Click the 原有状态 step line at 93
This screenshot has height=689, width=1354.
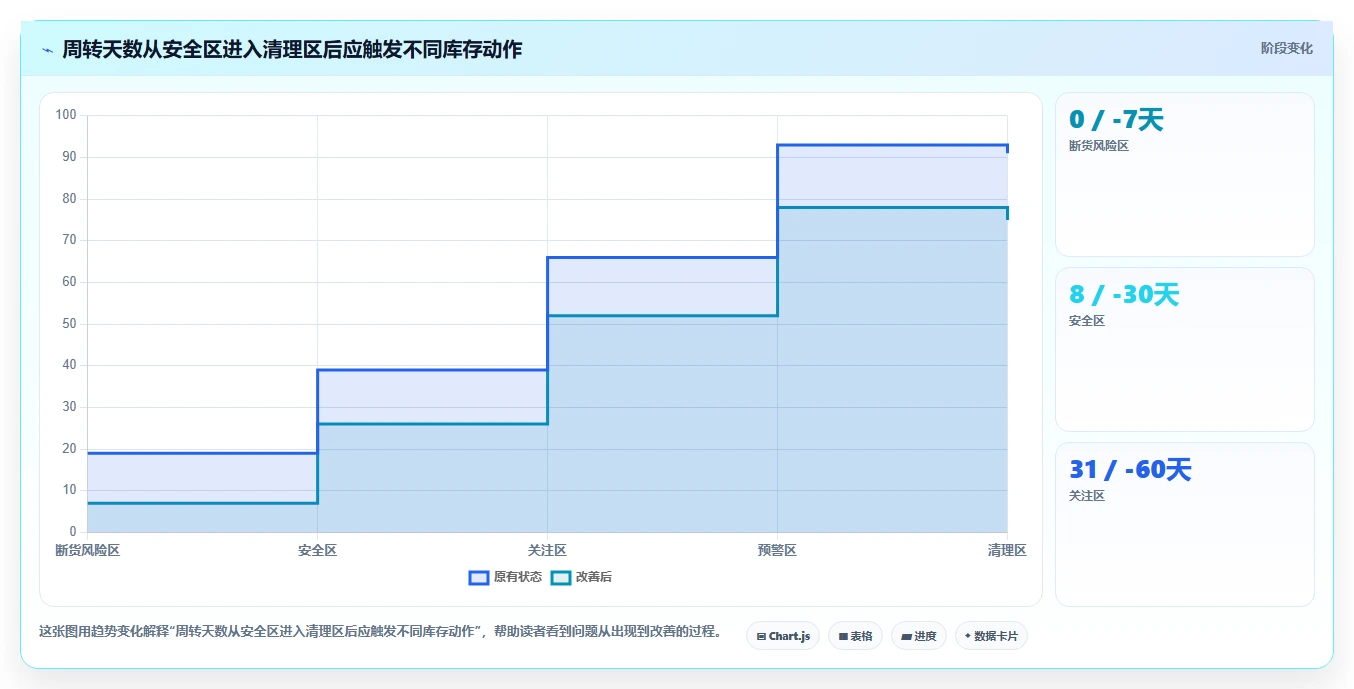pos(892,145)
